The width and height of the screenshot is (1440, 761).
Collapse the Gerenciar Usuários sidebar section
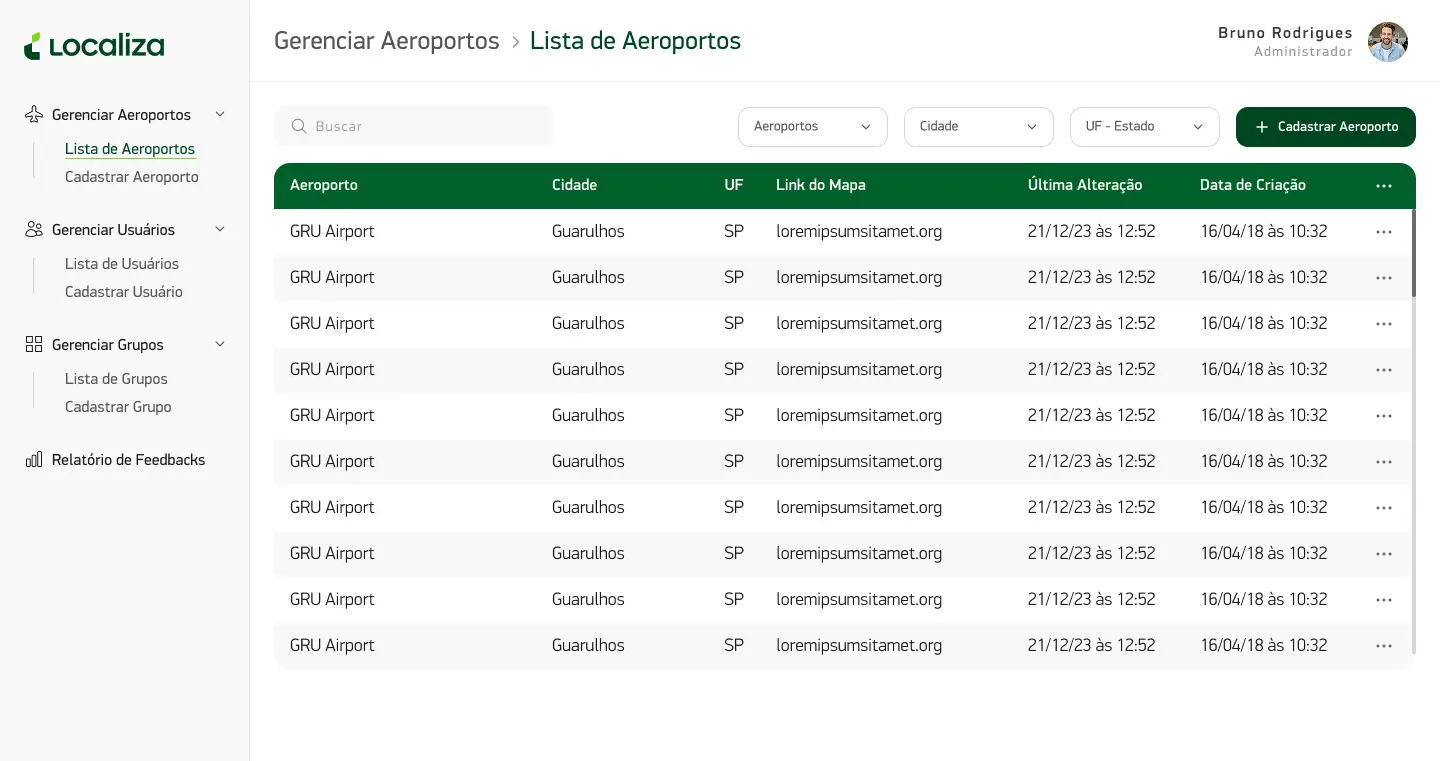(220, 229)
